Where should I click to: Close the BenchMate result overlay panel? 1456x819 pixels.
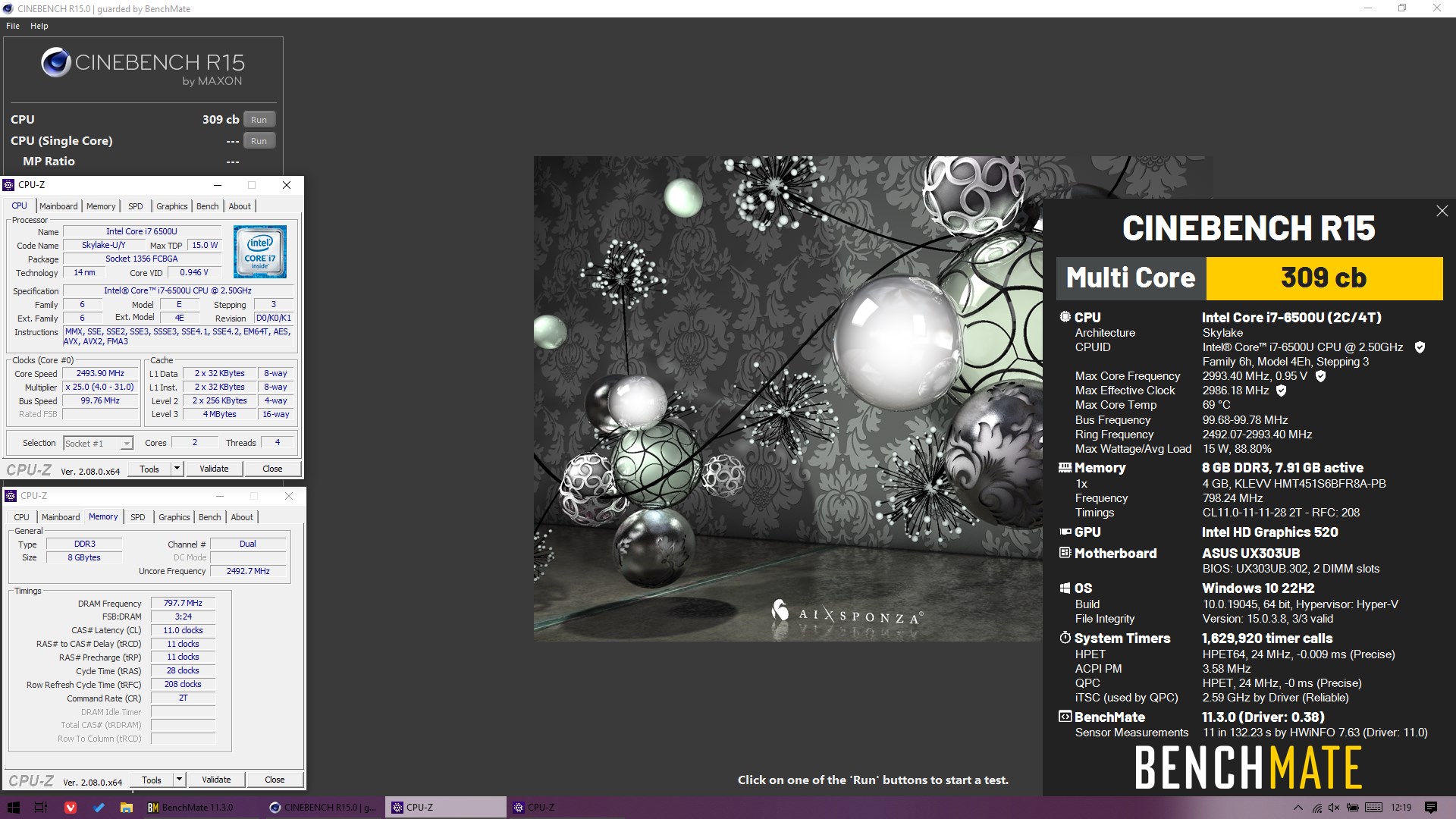[1442, 211]
